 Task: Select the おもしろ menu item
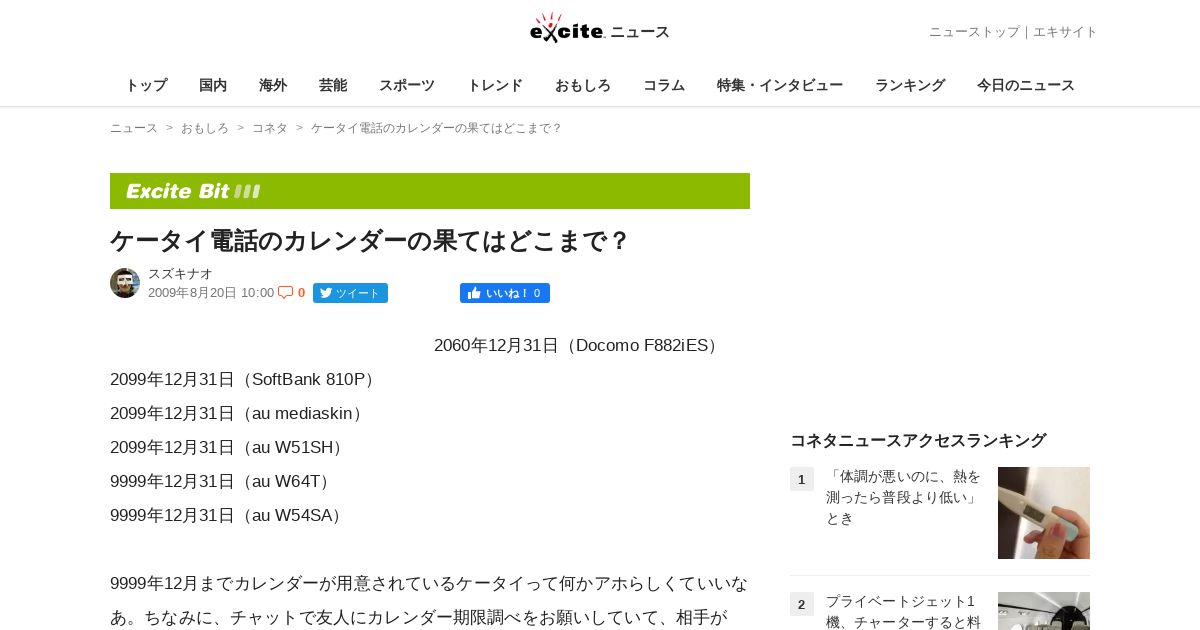(583, 85)
